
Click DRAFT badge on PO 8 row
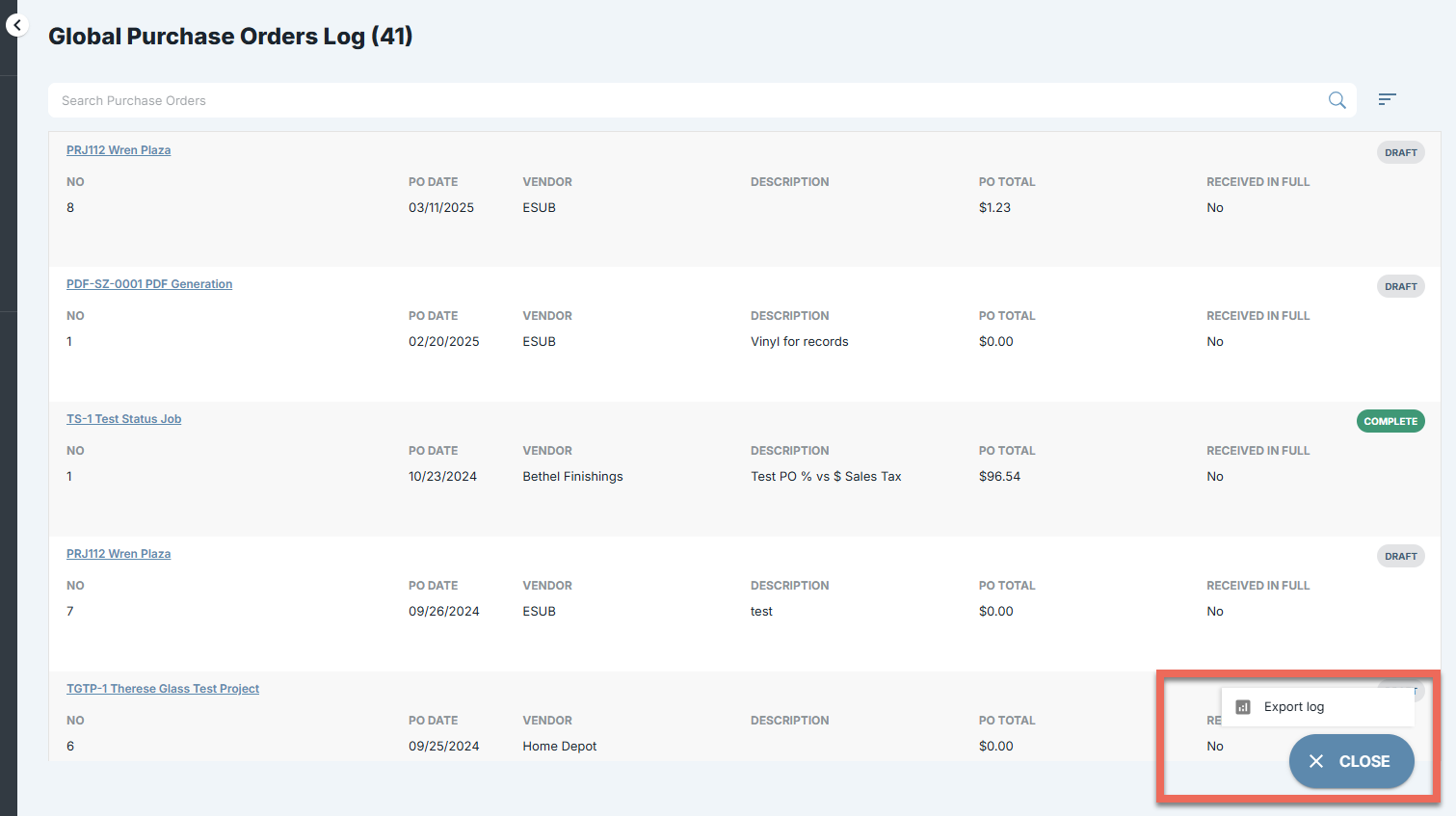click(1400, 152)
